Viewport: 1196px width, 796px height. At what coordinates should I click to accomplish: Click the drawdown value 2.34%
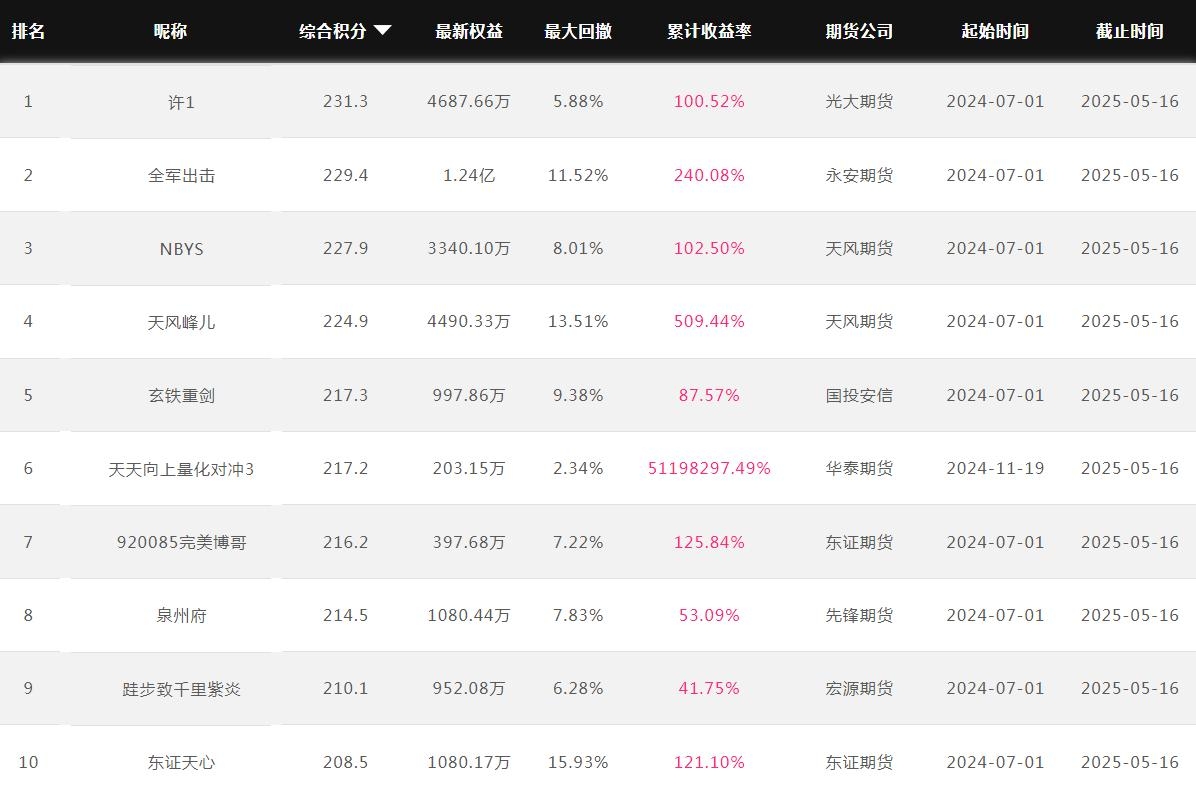click(578, 468)
